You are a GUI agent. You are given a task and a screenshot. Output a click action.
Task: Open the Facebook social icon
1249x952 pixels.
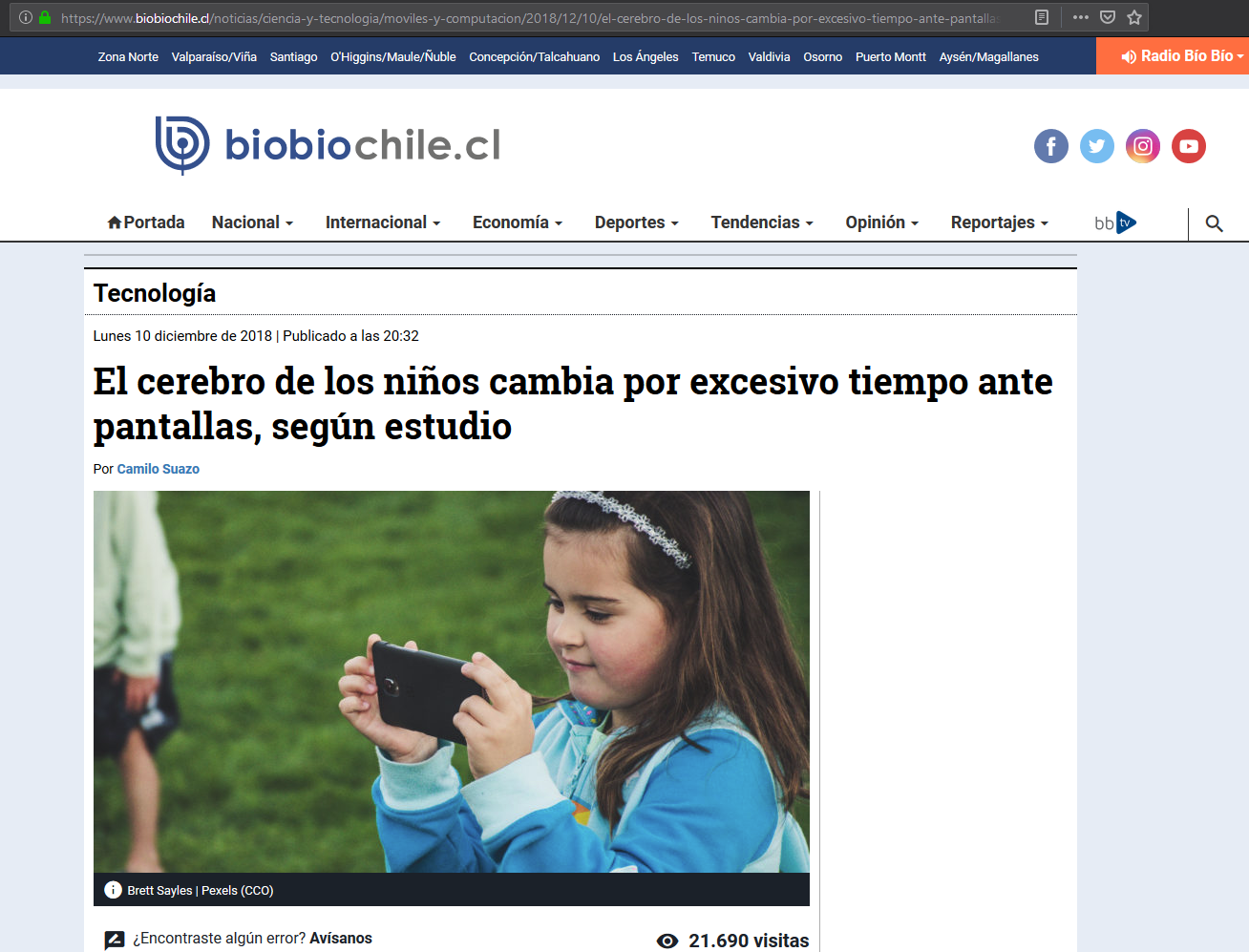pyautogui.click(x=1051, y=146)
